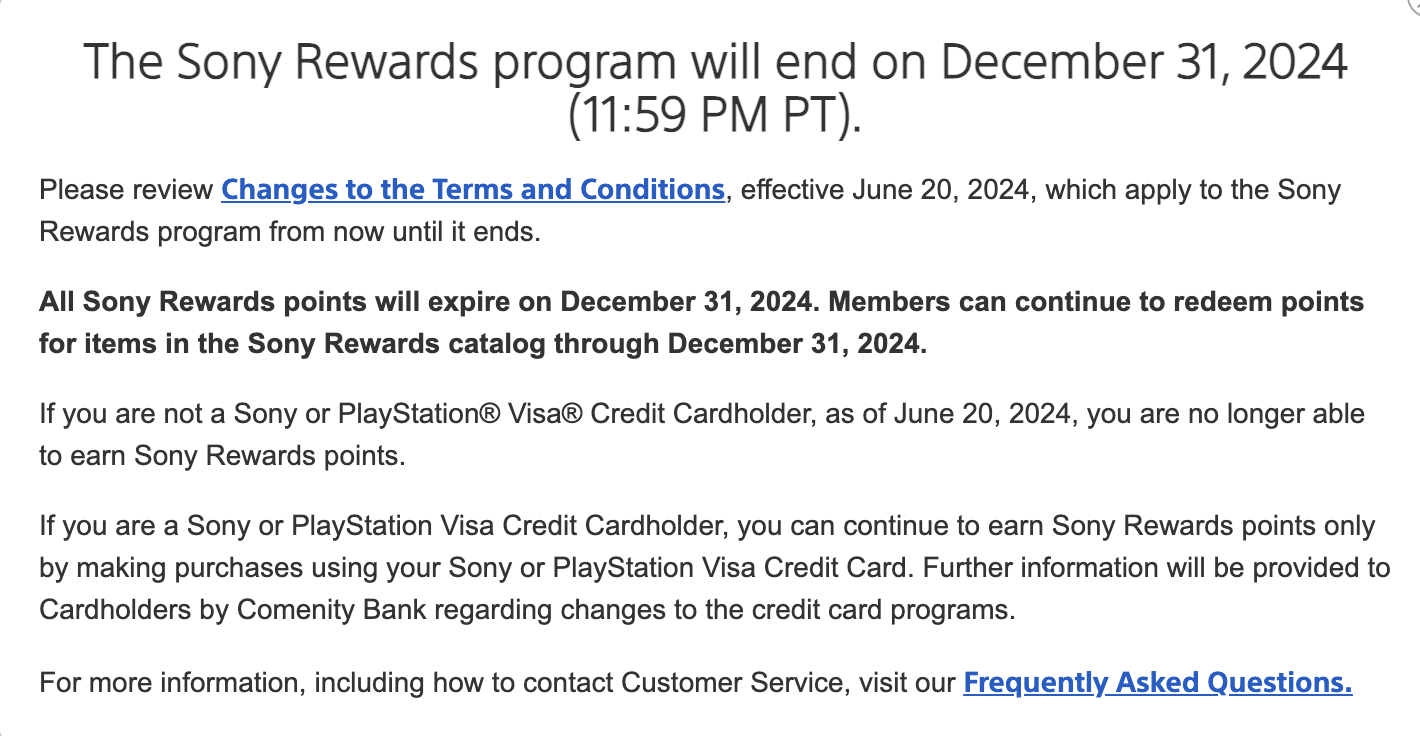The width and height of the screenshot is (1420, 736).
Task: Click the 'If you are not a Sony or PlayStation®' paragraph
Action: coord(702,434)
